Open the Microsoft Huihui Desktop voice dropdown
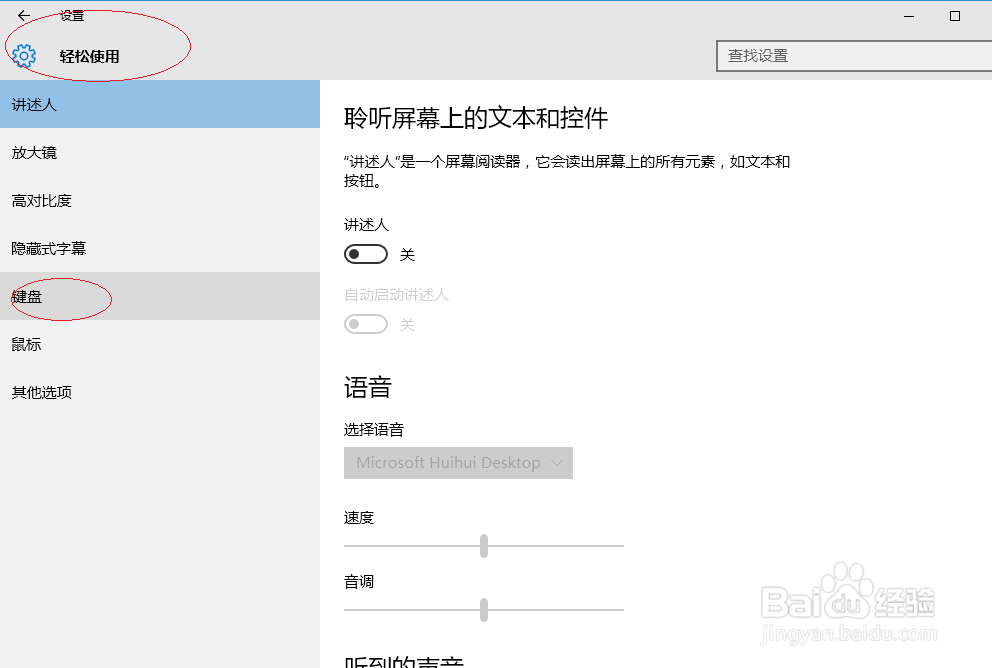Screen dimensions: 992x668 point(458,463)
